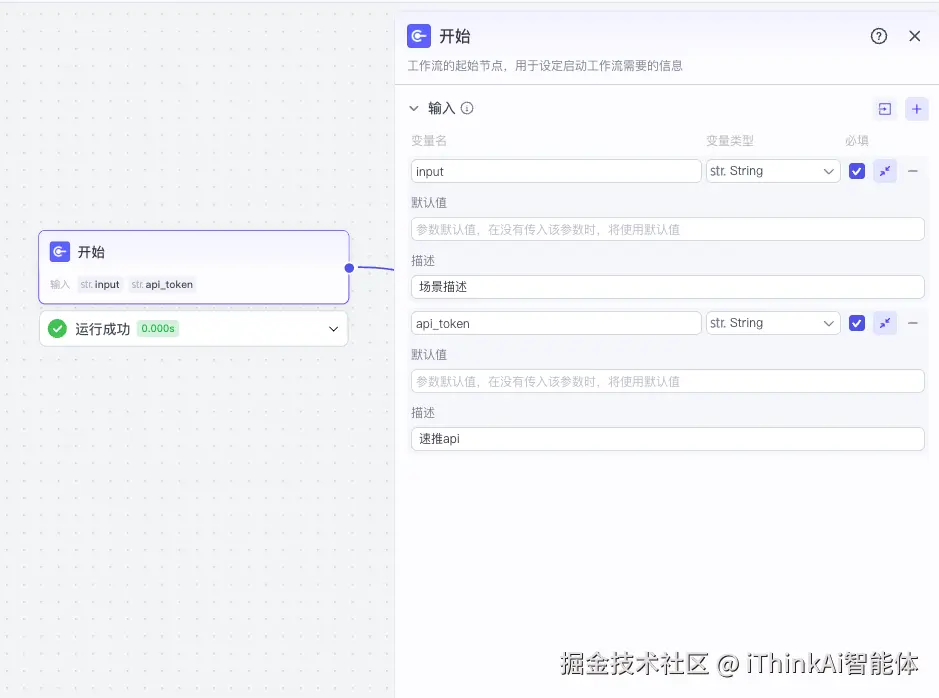Collapse the 输入 section chevron
Screen dimensions: 939x698
tap(414, 108)
